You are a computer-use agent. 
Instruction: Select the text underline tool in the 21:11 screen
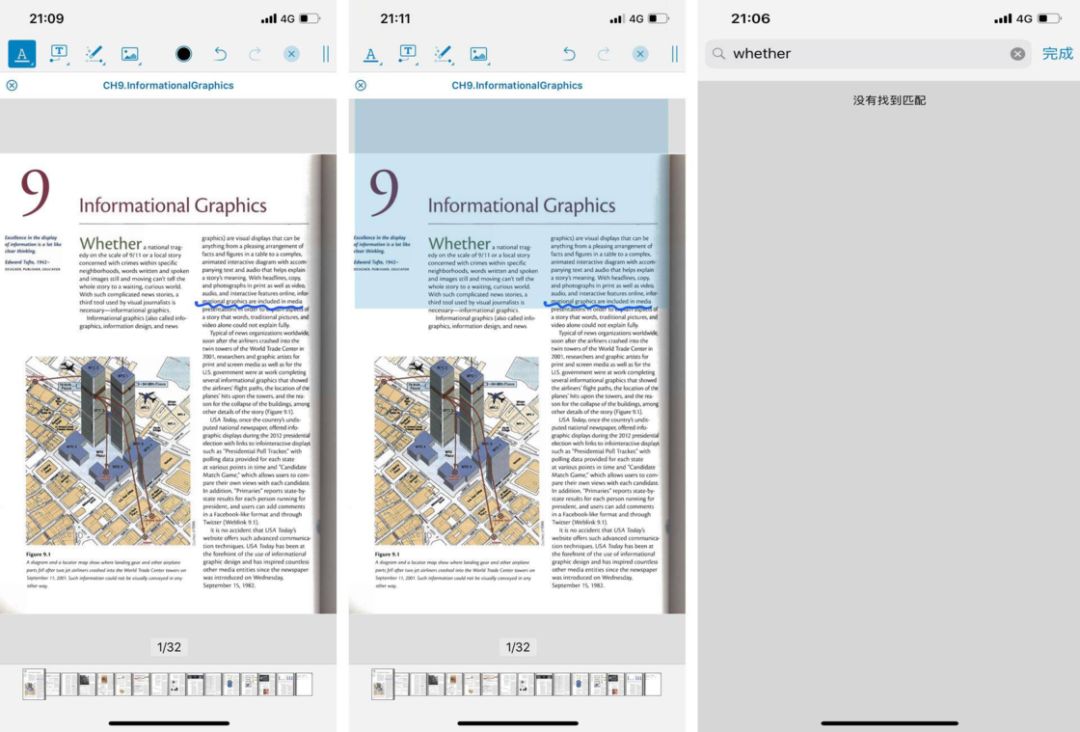371,54
